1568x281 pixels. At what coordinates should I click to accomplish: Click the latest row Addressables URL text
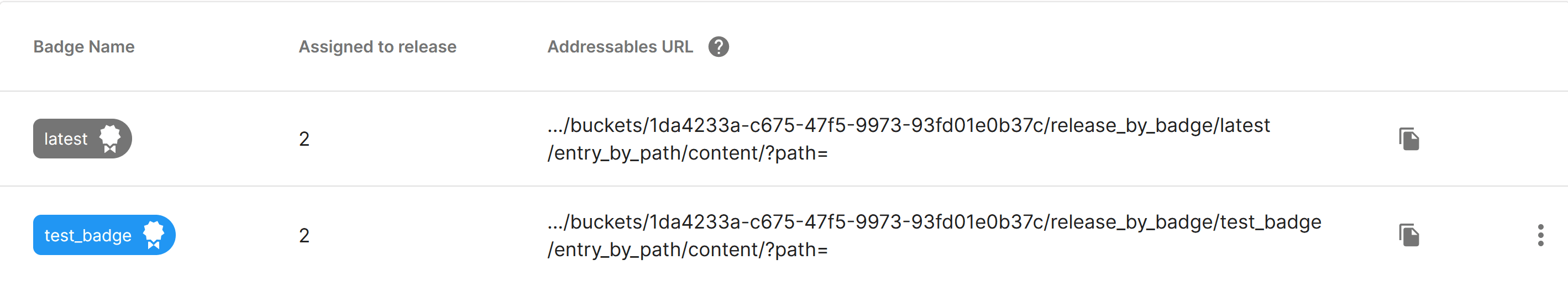click(908, 126)
